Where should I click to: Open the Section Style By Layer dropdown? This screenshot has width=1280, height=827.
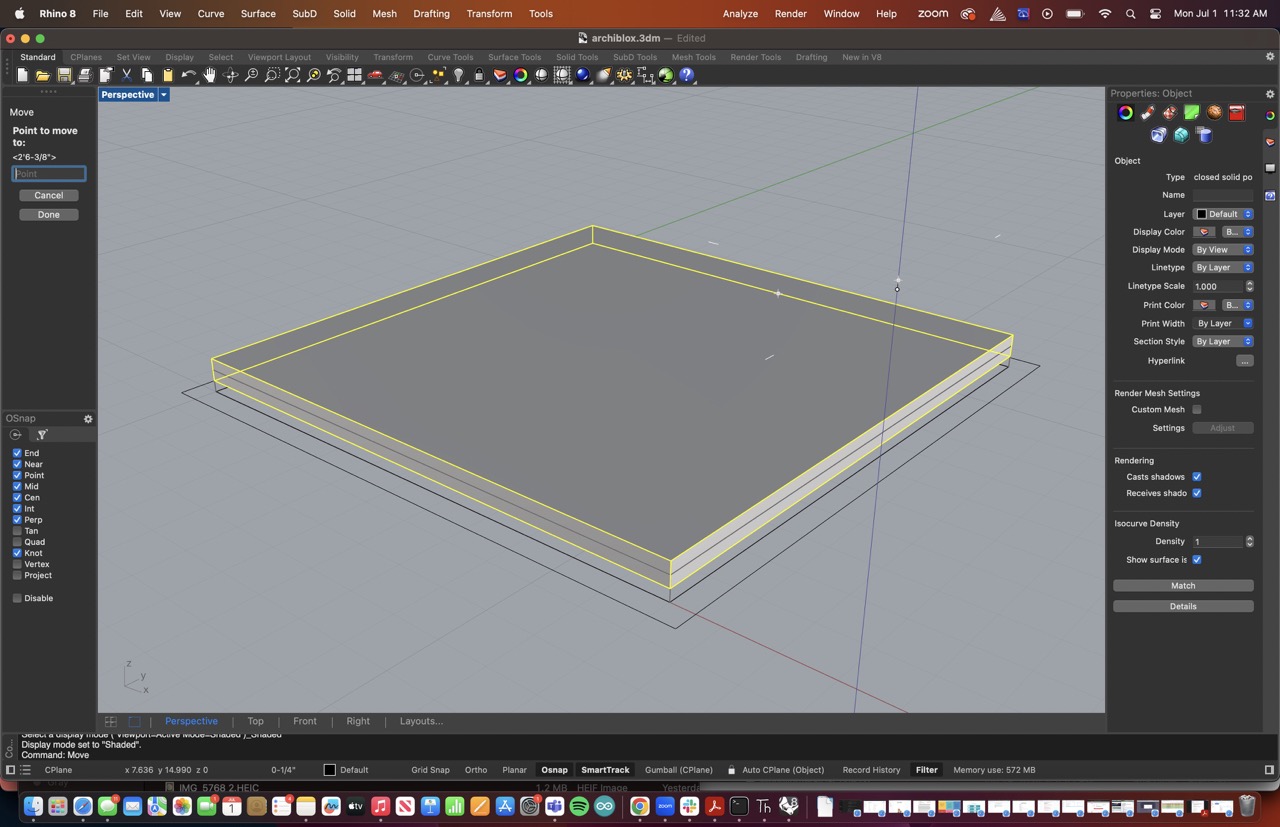1223,342
